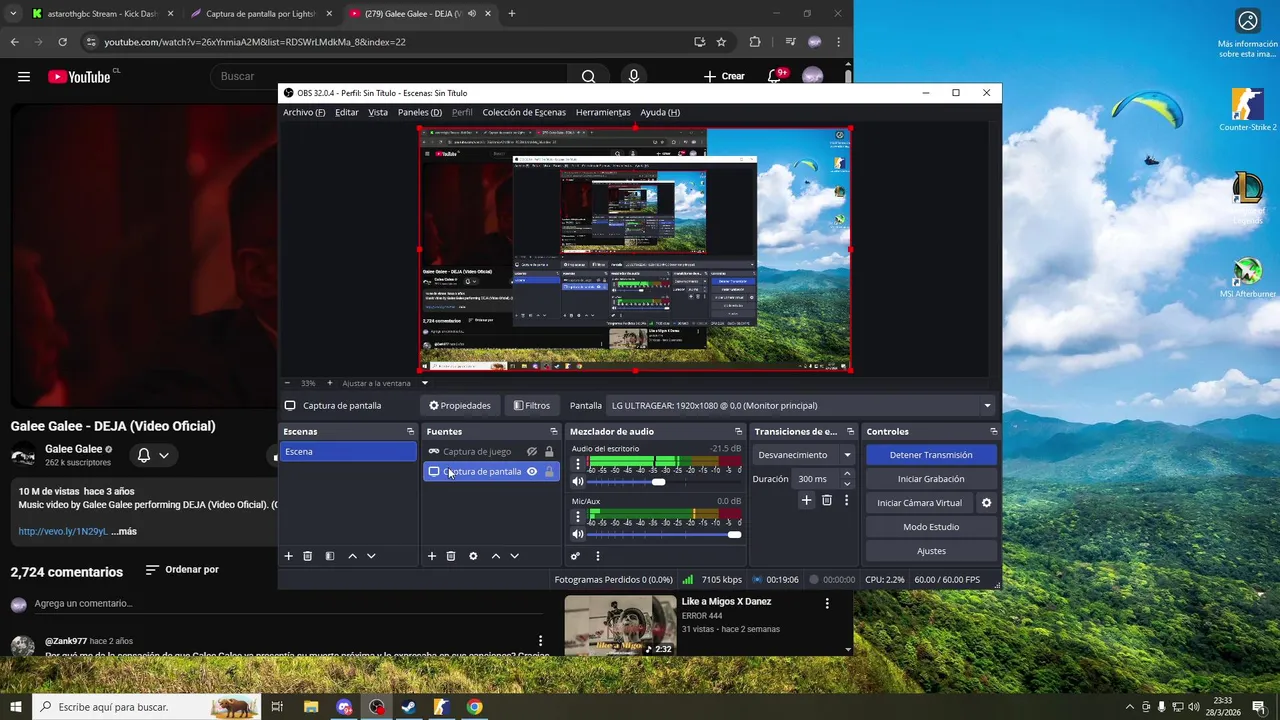Open Counter-Strike 2 desktop shortcut
The height and width of the screenshot is (720, 1280).
click(1248, 110)
